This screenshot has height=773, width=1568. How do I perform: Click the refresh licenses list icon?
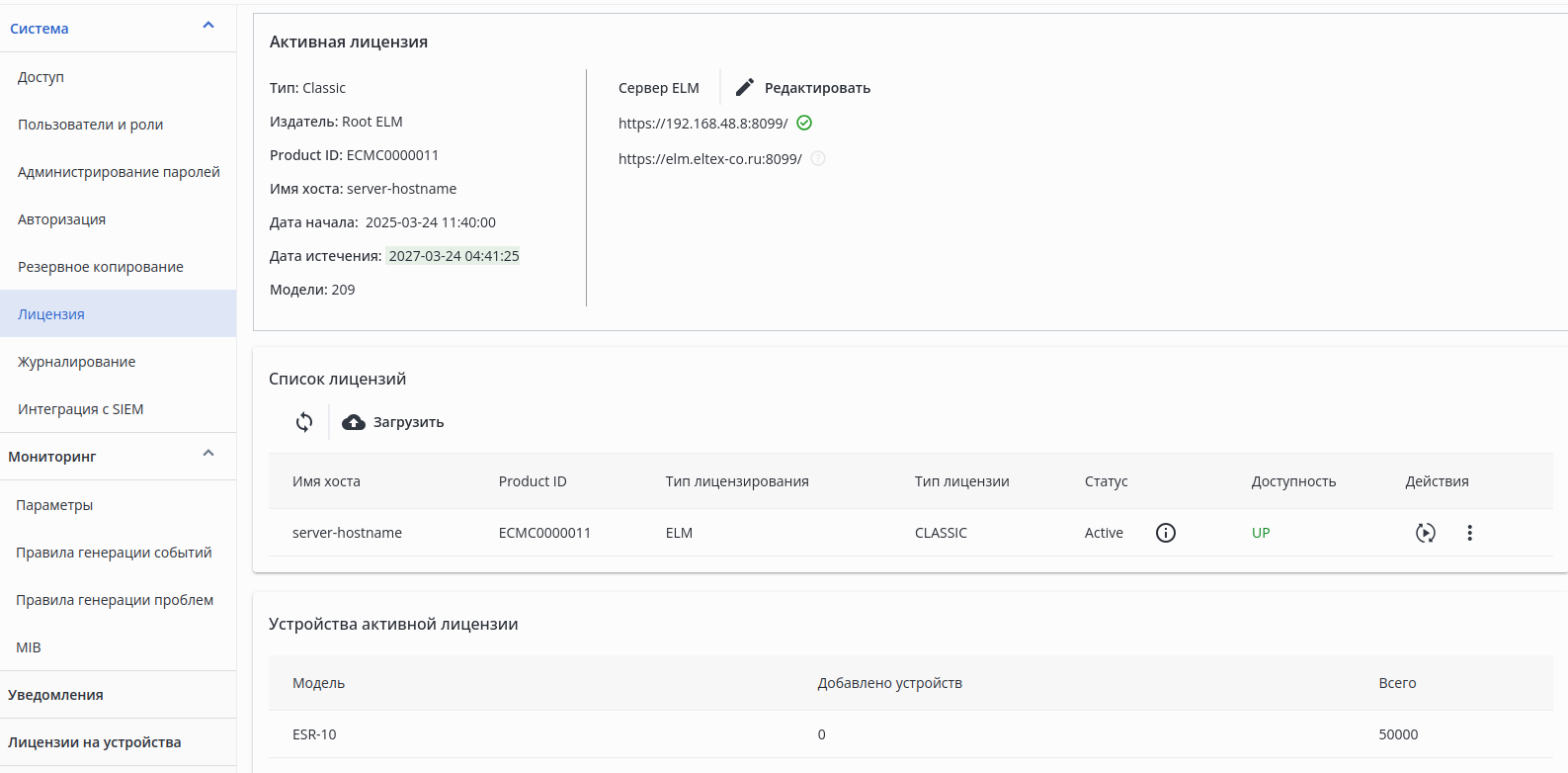point(304,422)
